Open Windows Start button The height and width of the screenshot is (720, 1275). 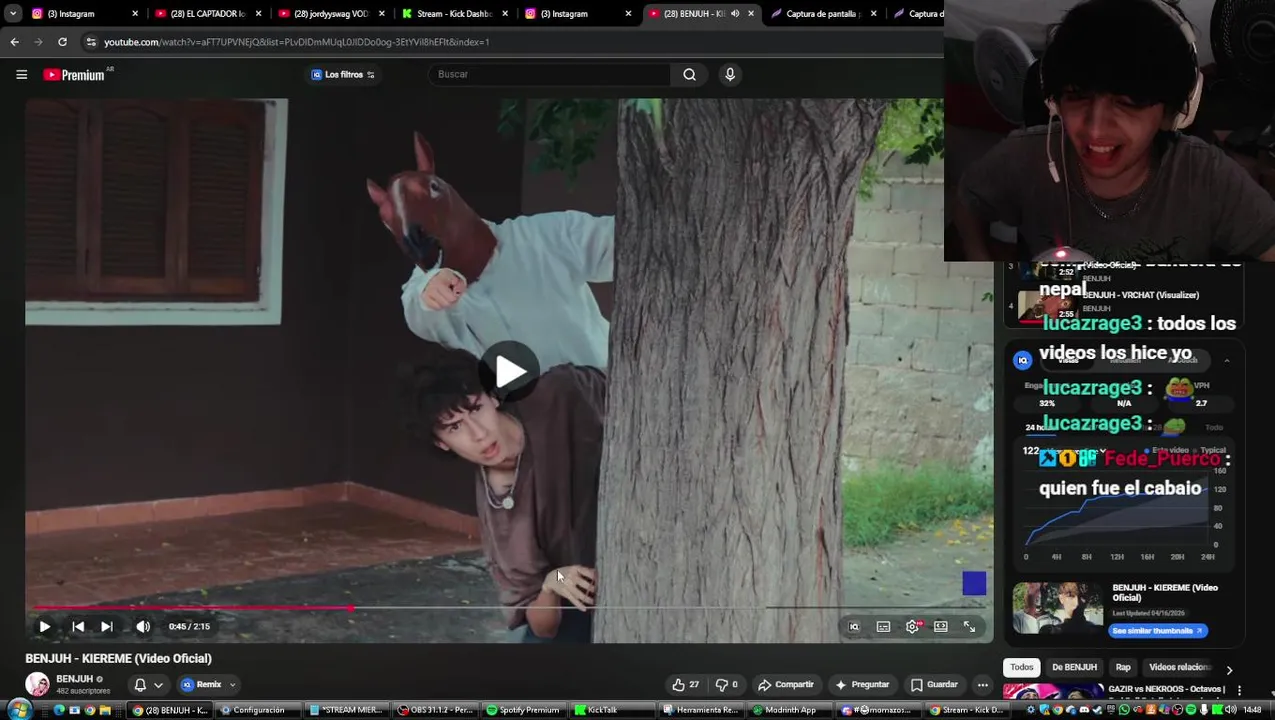click(19, 710)
